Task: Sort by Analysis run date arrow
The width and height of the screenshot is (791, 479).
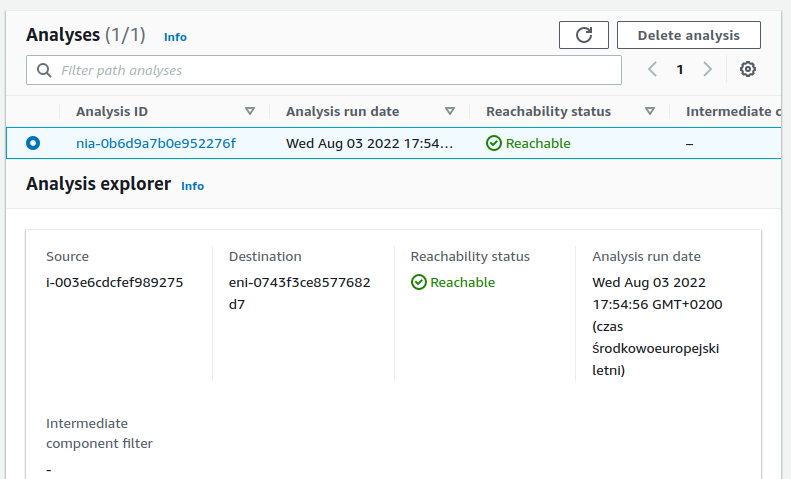Action: [x=450, y=111]
